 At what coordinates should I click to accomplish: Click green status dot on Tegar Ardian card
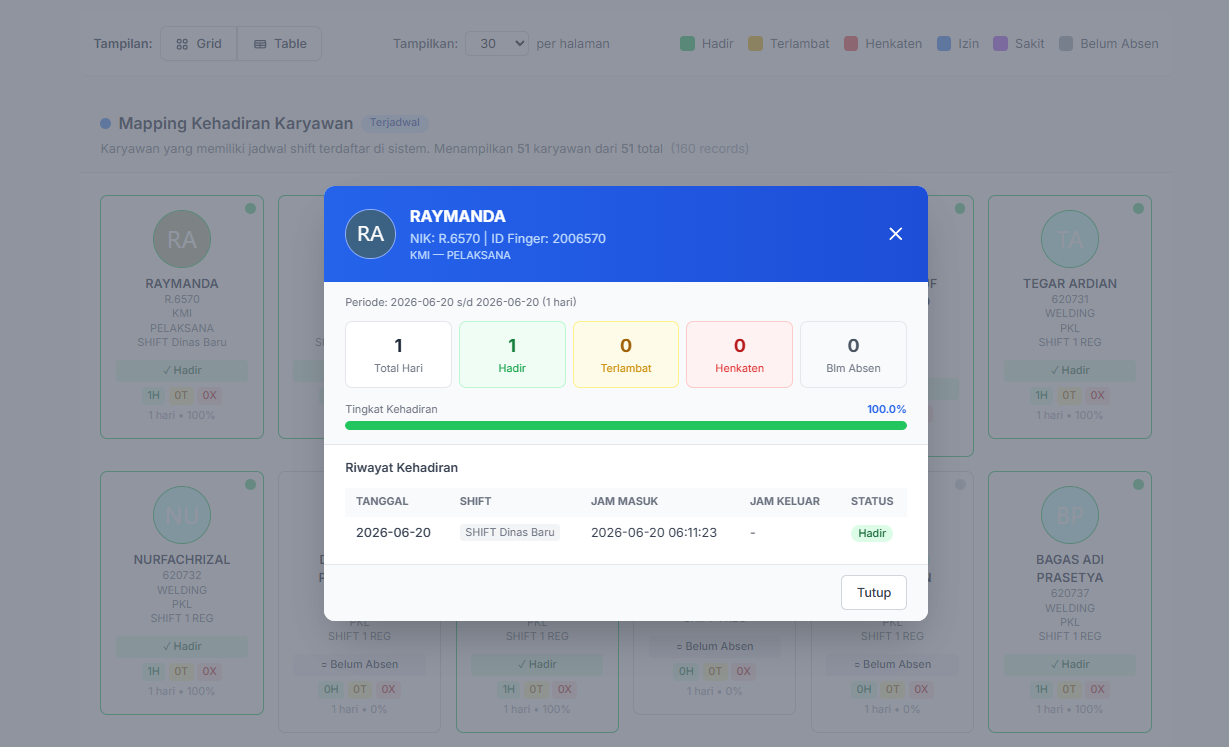(1138, 208)
